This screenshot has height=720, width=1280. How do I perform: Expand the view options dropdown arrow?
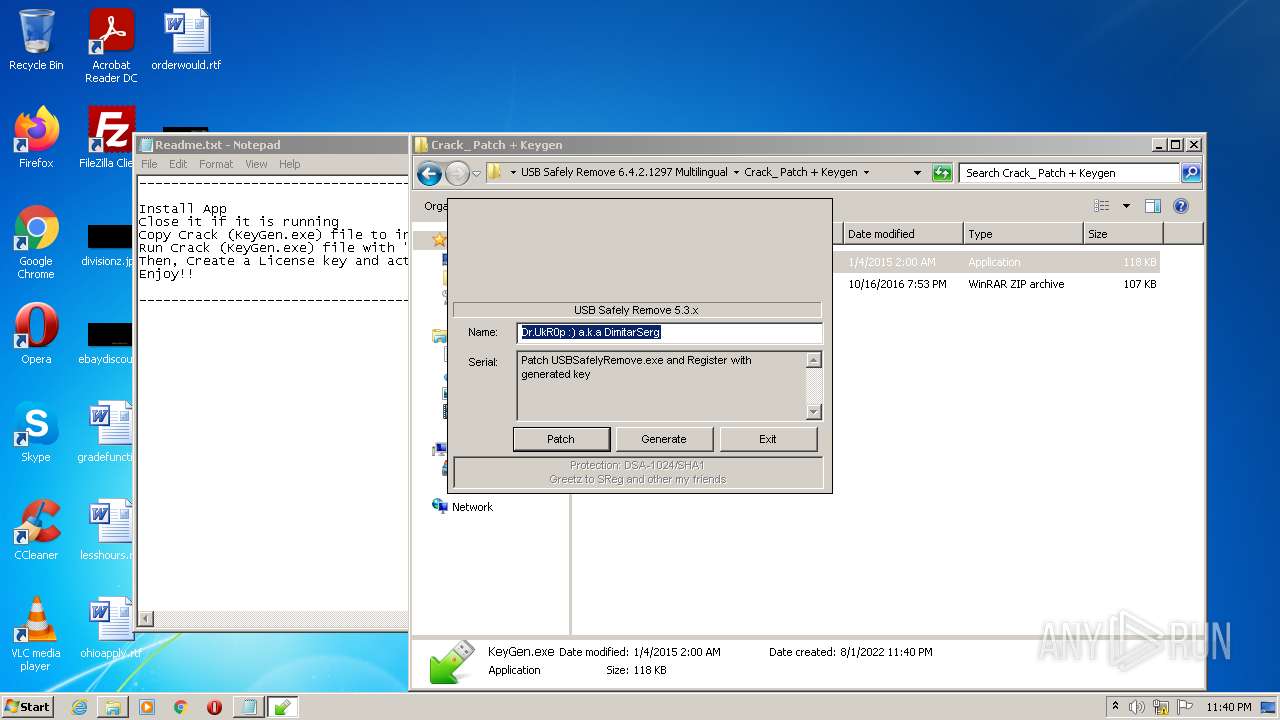pos(1126,206)
